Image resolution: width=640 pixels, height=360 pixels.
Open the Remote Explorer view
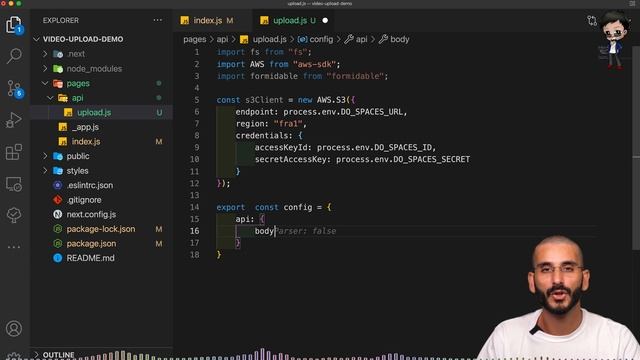click(x=14, y=184)
